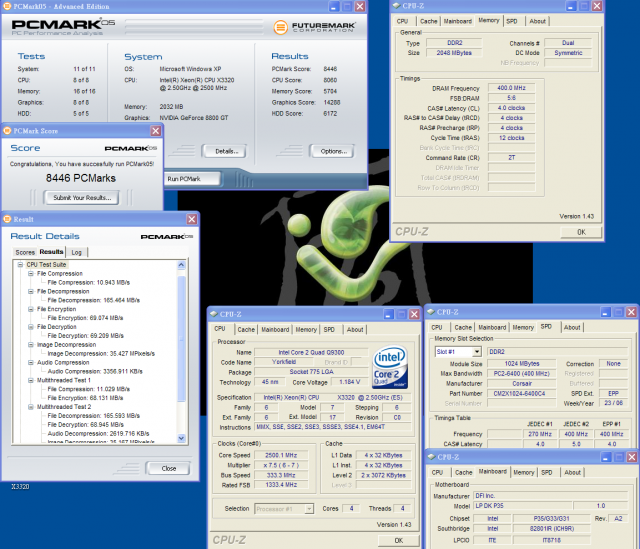Viewport: 640px width, 549px height.
Task: Click the CPU-Z Mainboard window title icon
Action: click(x=431, y=457)
